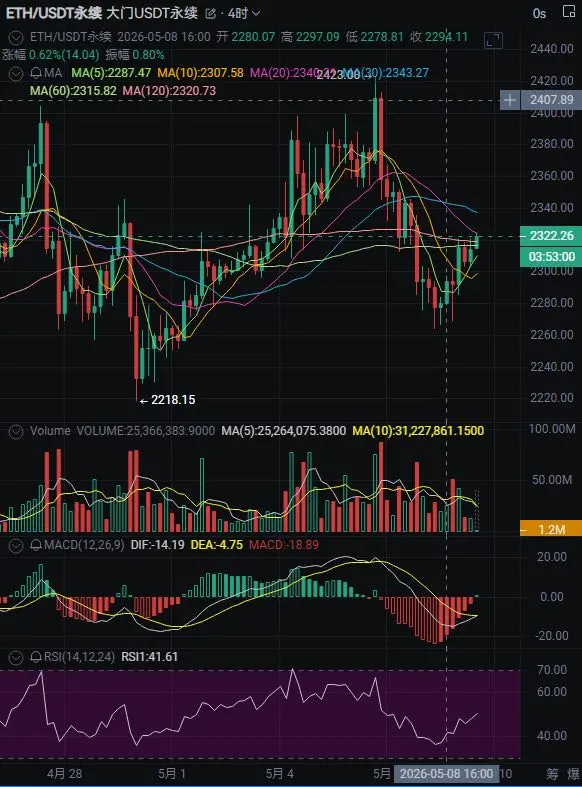Select the DEA:-4.75 value
Image resolution: width=582 pixels, height=787 pixels.
click(x=217, y=545)
